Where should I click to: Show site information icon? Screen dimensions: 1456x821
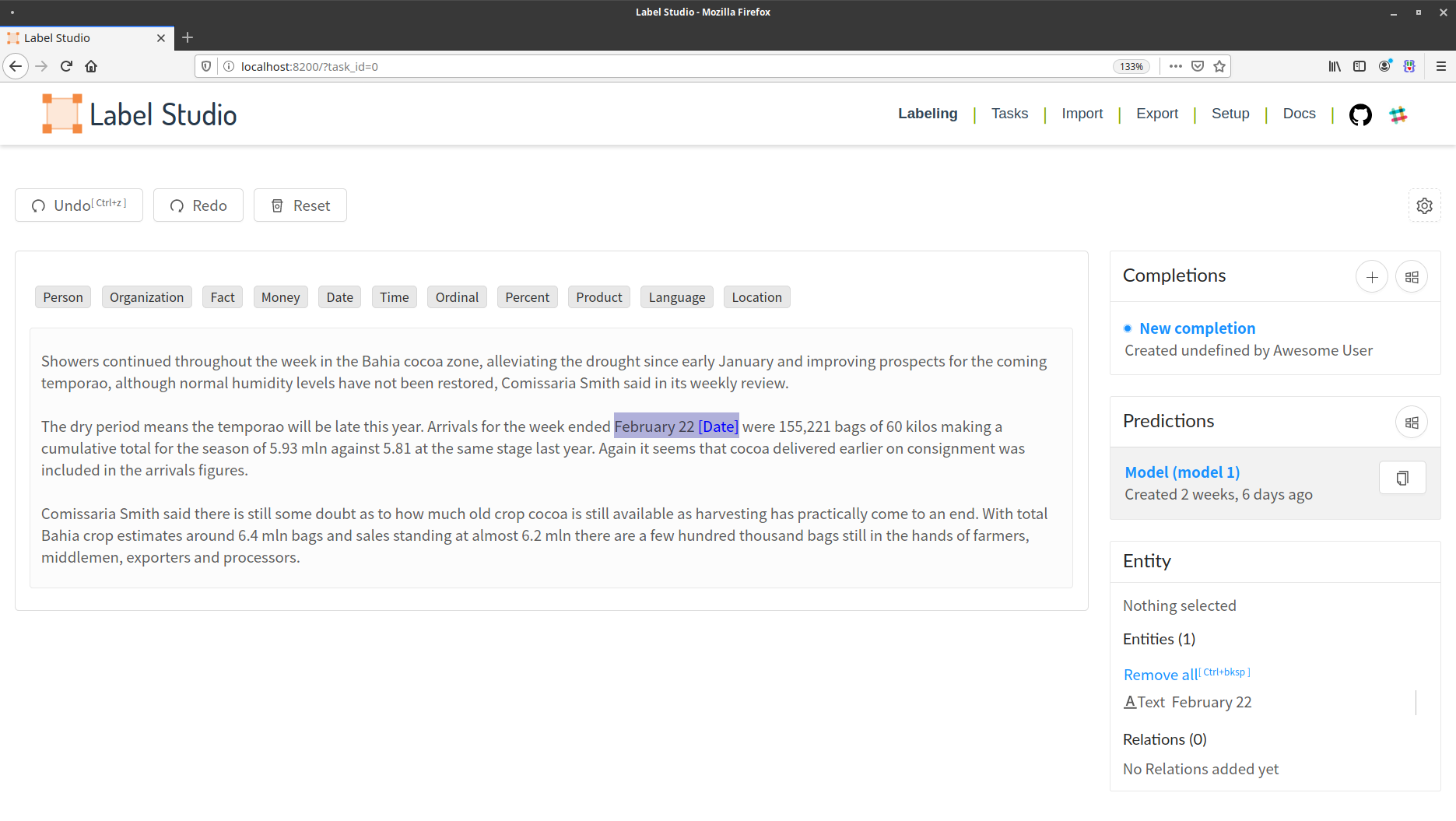(x=229, y=66)
